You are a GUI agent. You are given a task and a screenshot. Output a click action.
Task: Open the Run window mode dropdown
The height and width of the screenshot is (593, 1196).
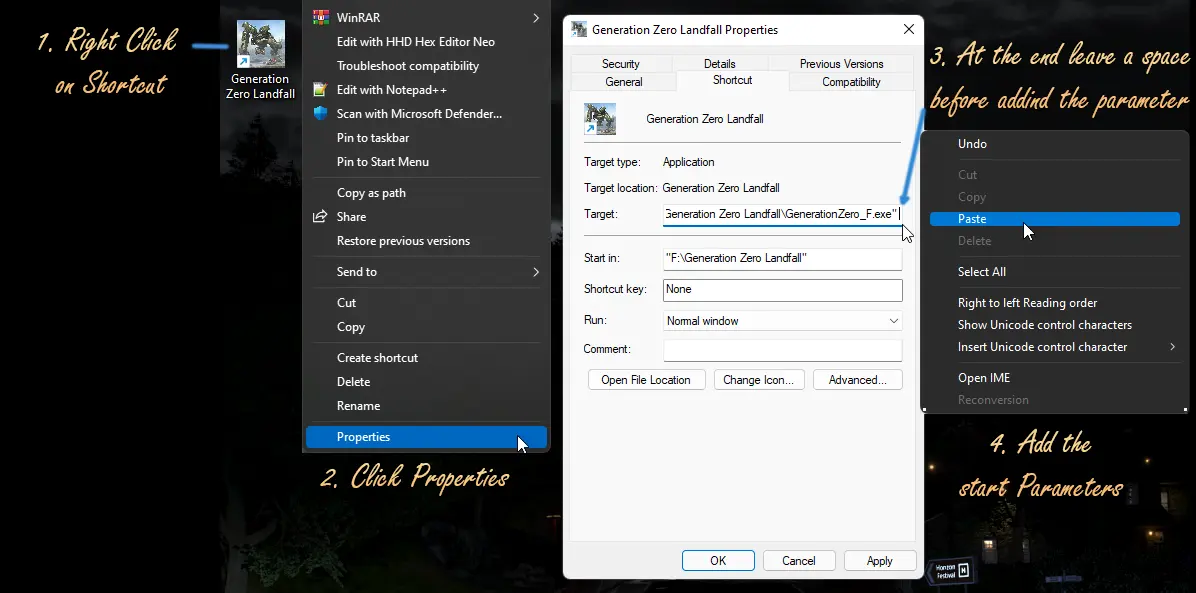coord(893,321)
